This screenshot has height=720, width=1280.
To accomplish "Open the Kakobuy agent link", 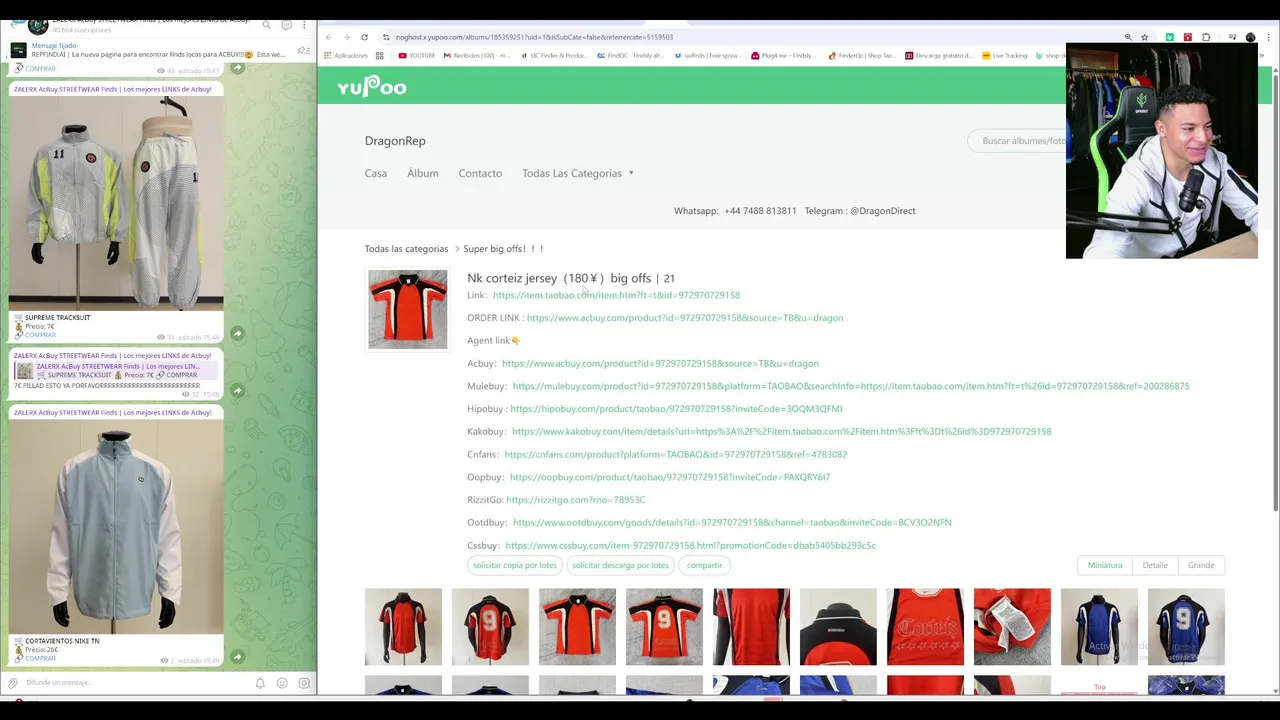I will (781, 432).
